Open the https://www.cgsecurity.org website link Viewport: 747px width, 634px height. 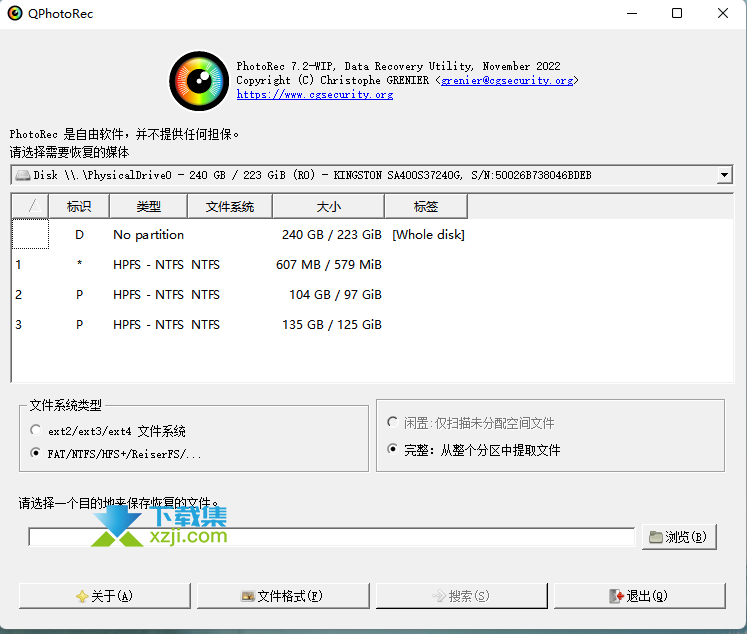(x=315, y=94)
